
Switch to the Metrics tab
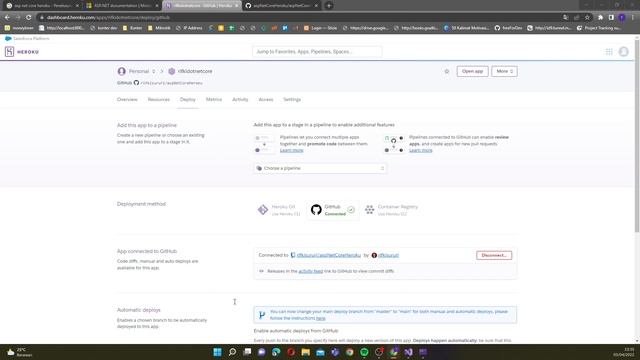pos(214,100)
